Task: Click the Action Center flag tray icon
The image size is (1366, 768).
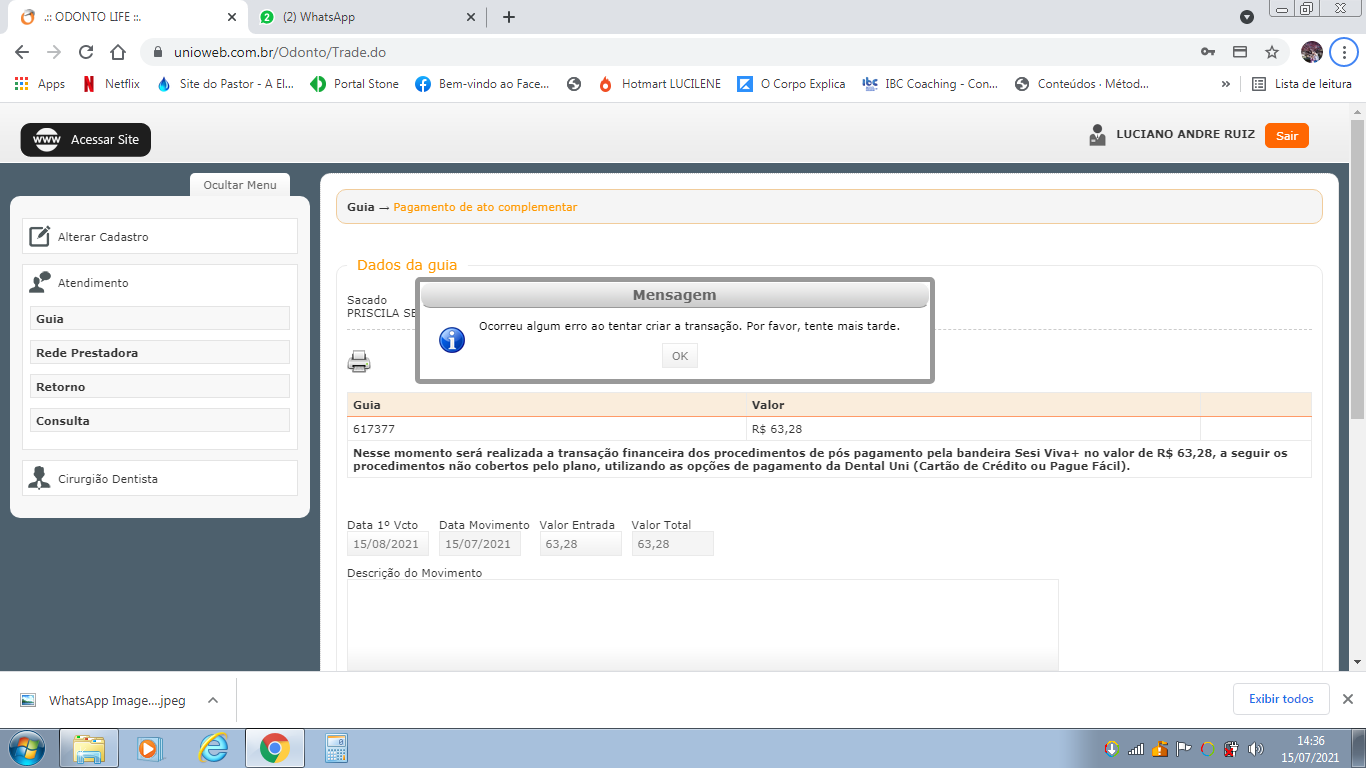Action: [x=1183, y=749]
